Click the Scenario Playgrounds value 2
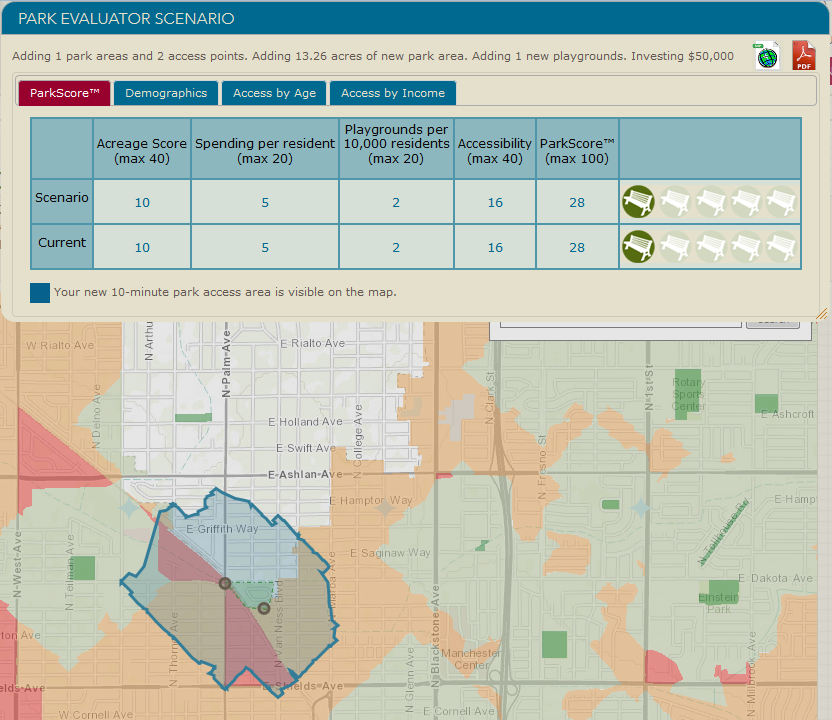The image size is (832, 720). point(396,202)
